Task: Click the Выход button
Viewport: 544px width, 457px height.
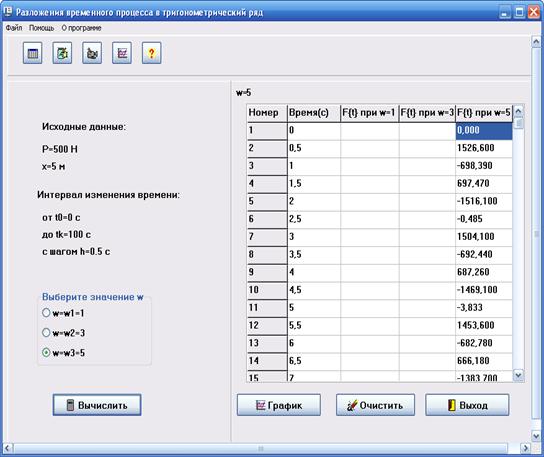Action: point(467,405)
